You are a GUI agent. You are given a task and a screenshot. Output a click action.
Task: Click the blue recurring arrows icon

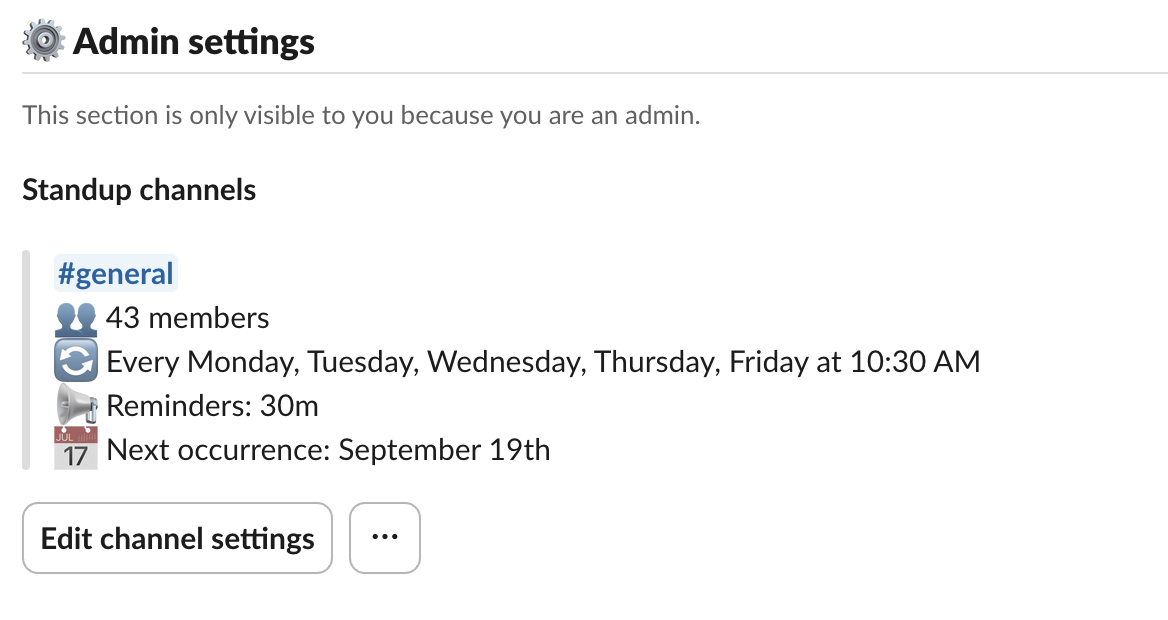coord(76,362)
